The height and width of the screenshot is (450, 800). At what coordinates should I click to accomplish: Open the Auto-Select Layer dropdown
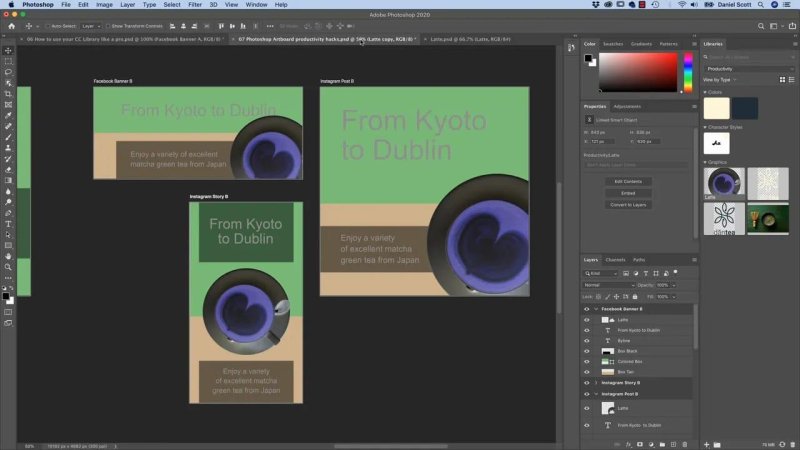91,26
